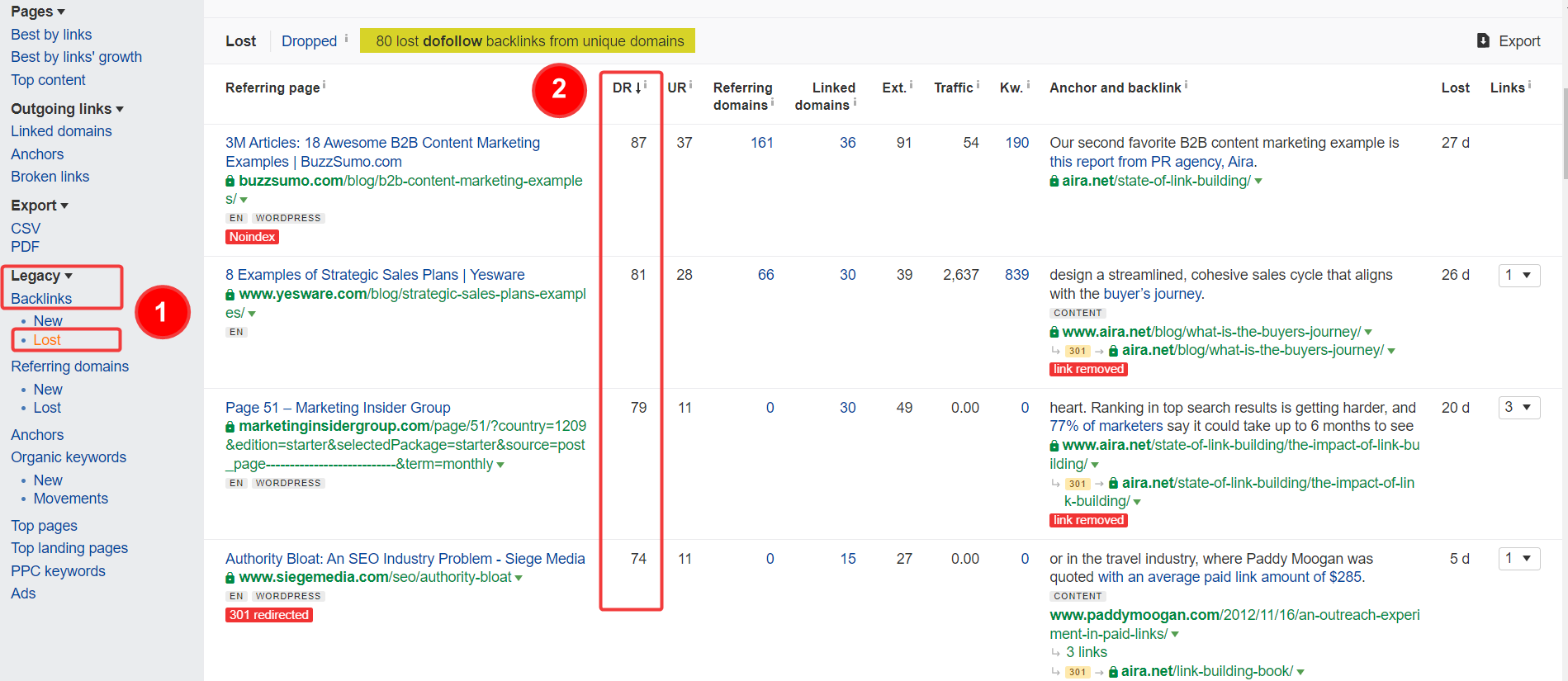Click the lock icon before www.siegemedia.com URL
The image size is (1568, 681).
click(x=230, y=578)
